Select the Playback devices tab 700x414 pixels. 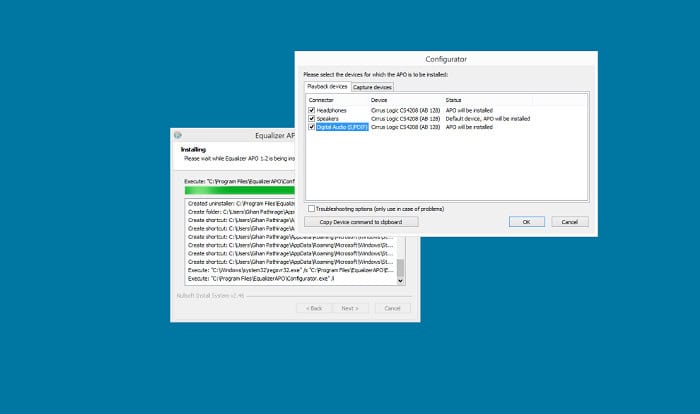(327, 87)
